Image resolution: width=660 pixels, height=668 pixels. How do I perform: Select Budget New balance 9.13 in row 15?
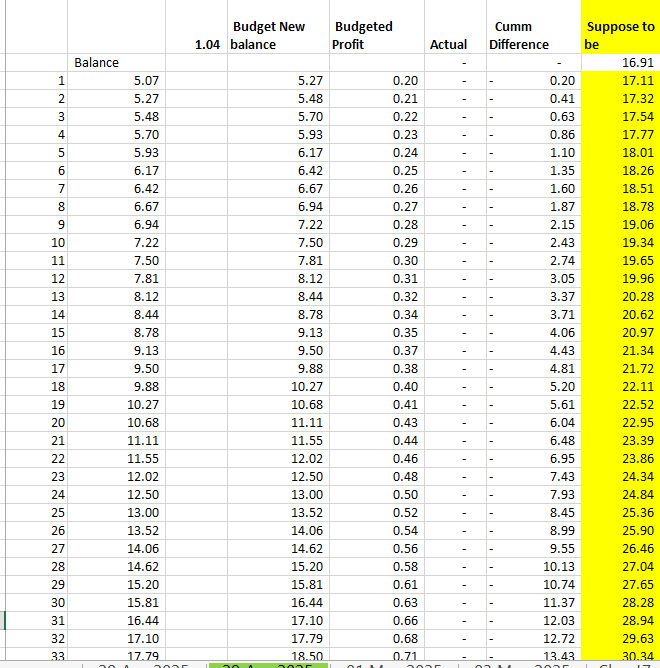tap(278, 333)
